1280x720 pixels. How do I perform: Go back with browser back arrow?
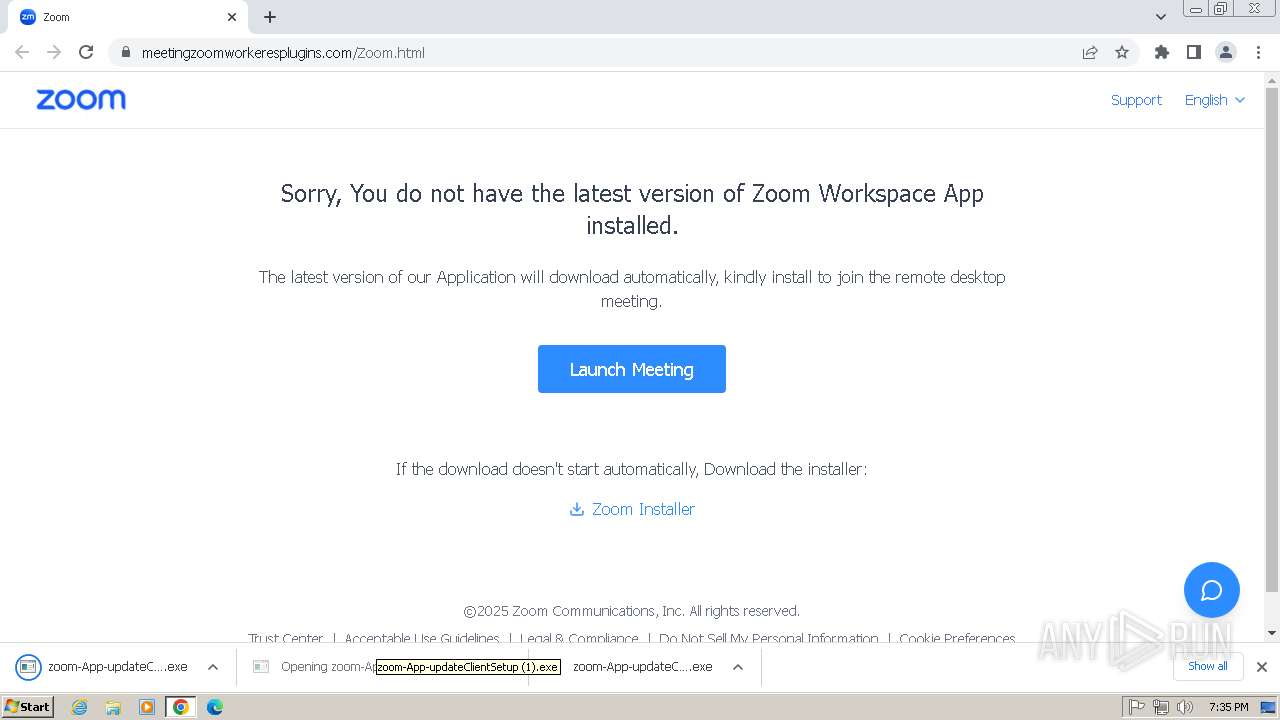(x=22, y=52)
